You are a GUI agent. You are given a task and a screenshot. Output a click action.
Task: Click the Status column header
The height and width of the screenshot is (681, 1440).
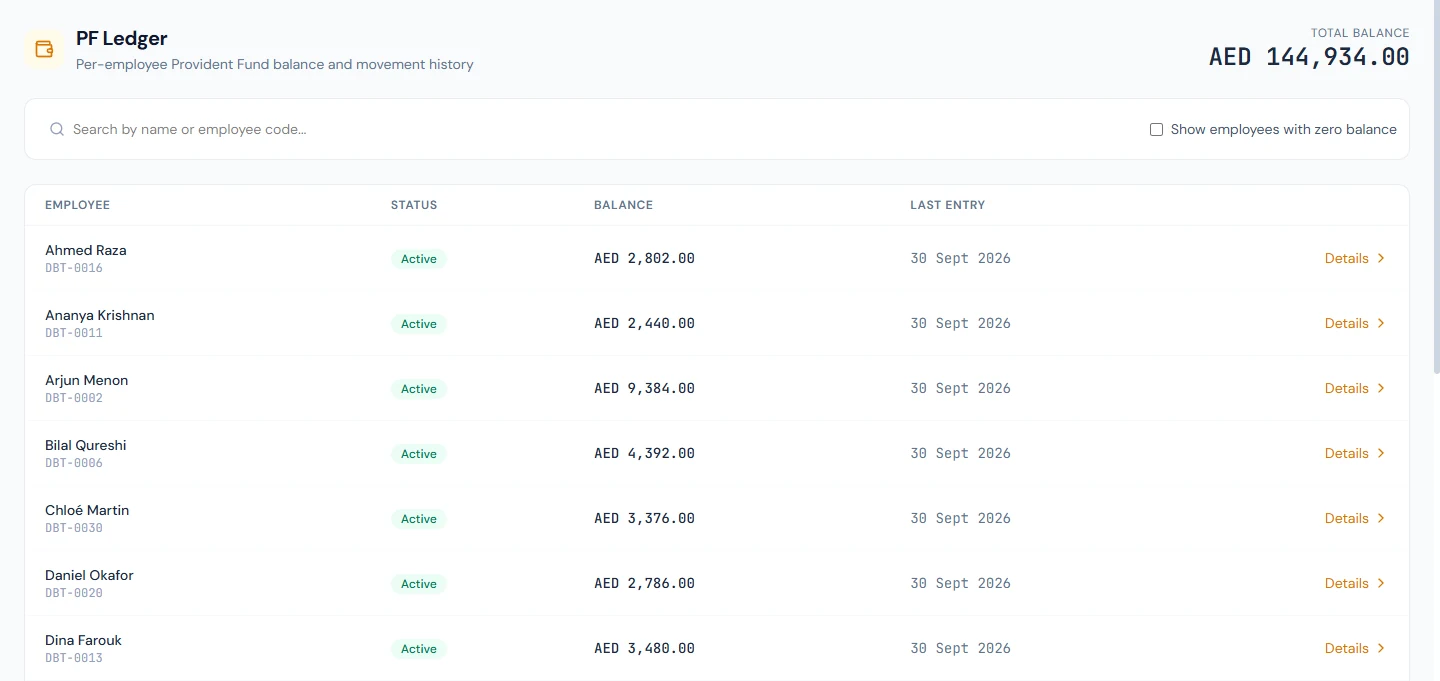coord(414,205)
